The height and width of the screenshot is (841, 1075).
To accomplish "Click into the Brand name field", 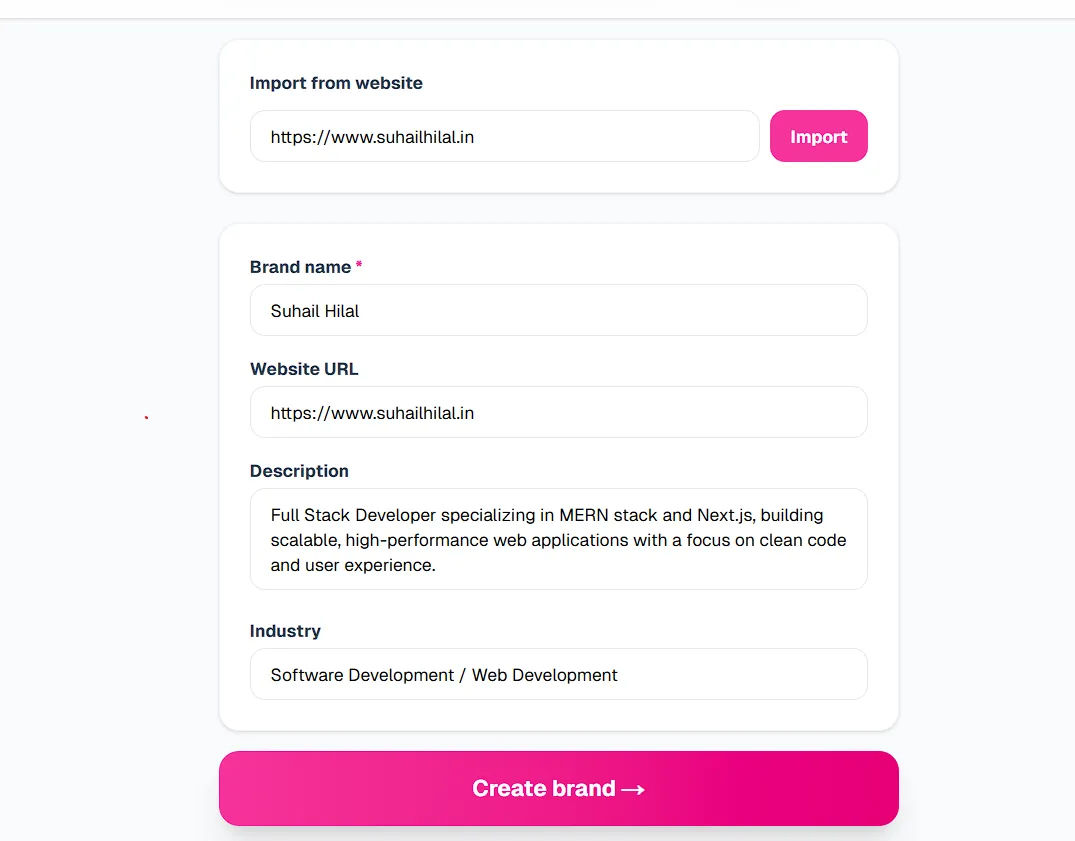I will pyautogui.click(x=558, y=310).
